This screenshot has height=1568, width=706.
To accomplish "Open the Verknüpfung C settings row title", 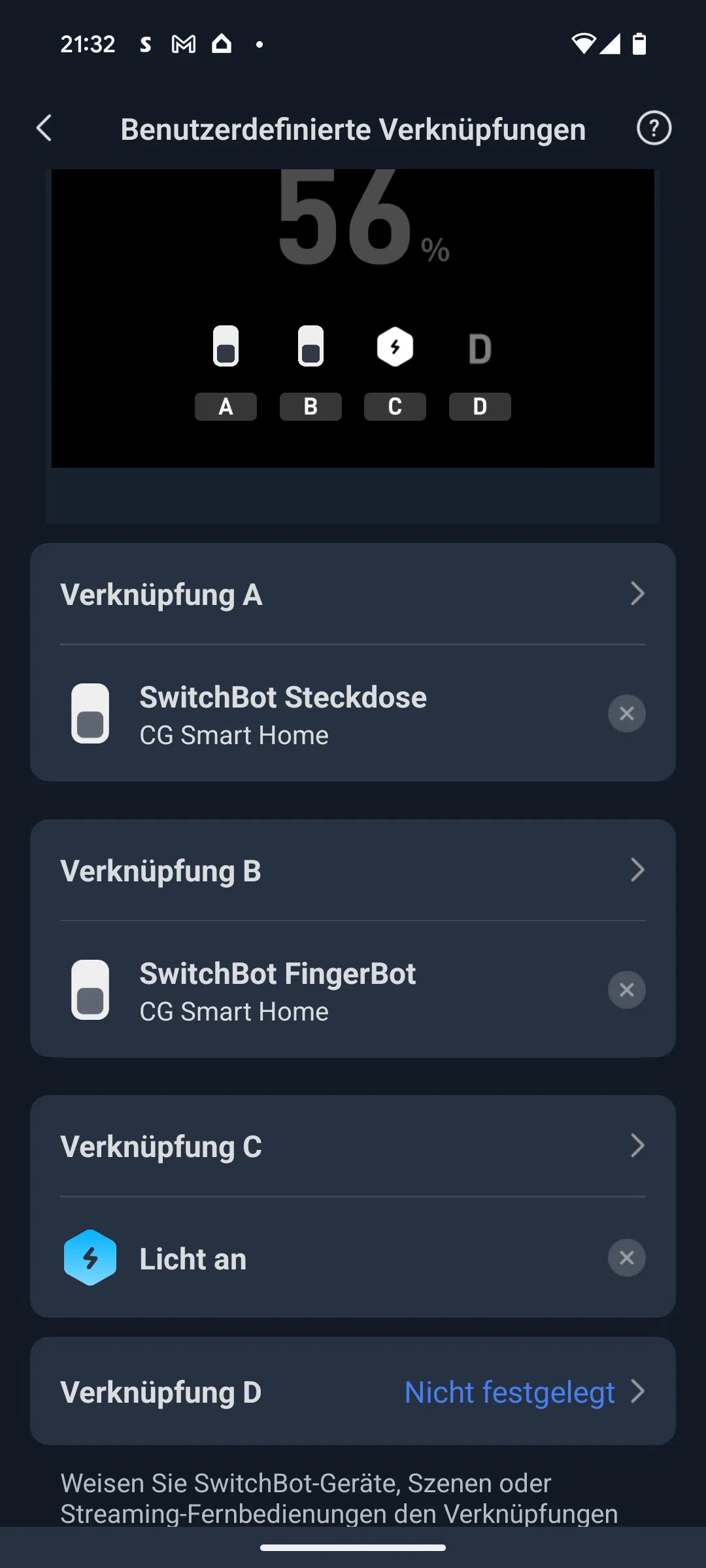I will click(161, 1147).
